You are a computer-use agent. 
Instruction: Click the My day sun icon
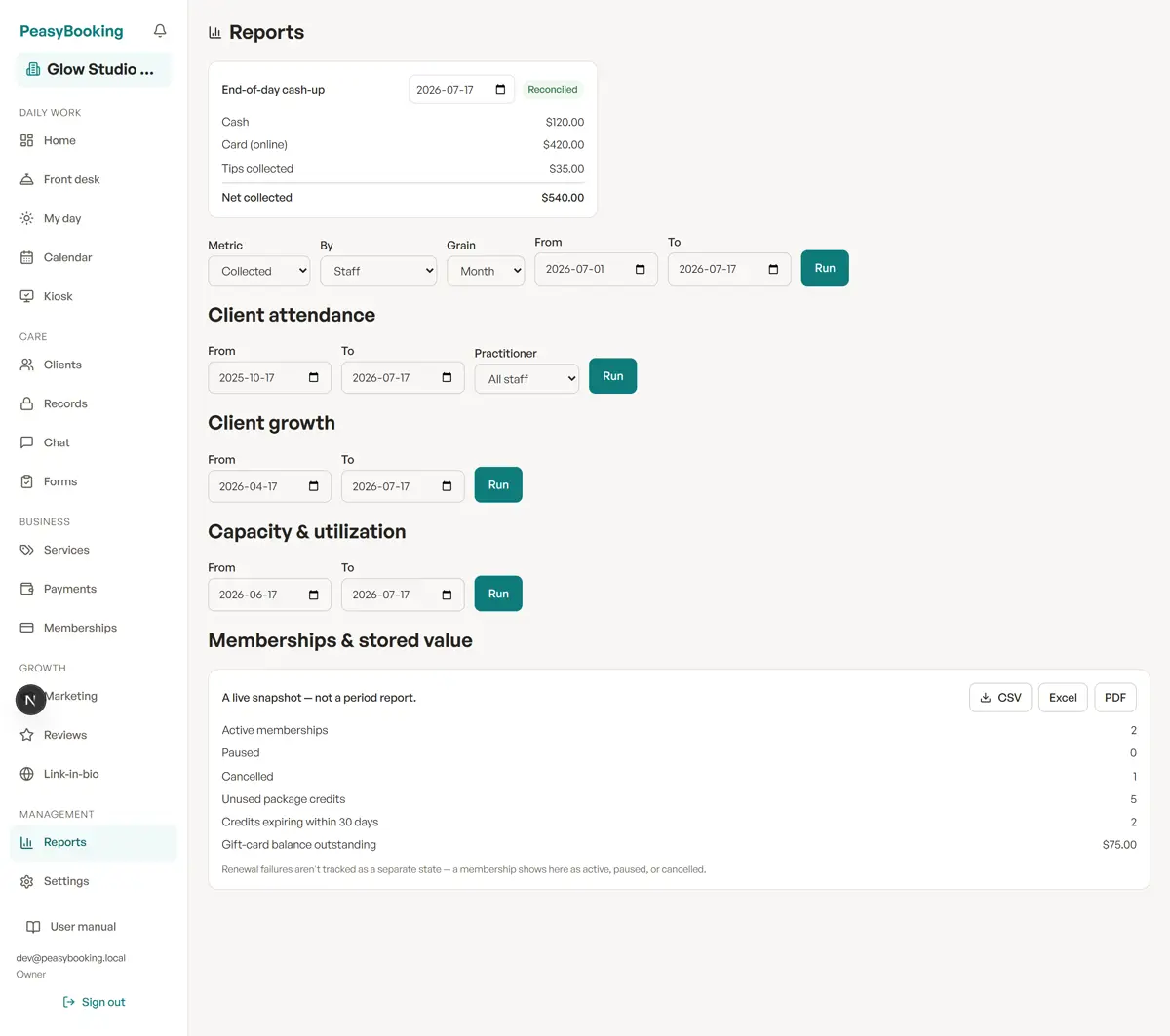coord(26,218)
